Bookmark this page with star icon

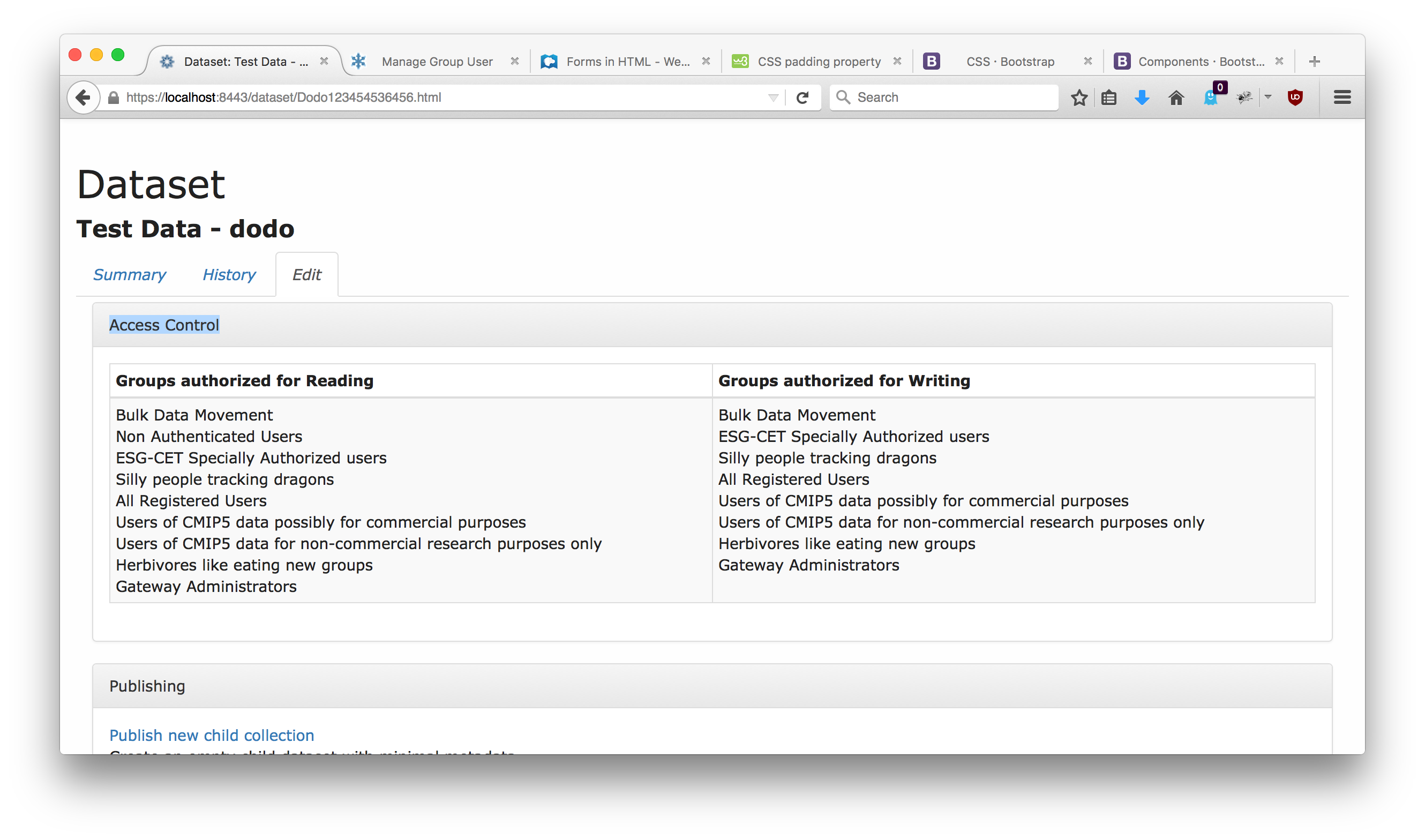point(1078,97)
